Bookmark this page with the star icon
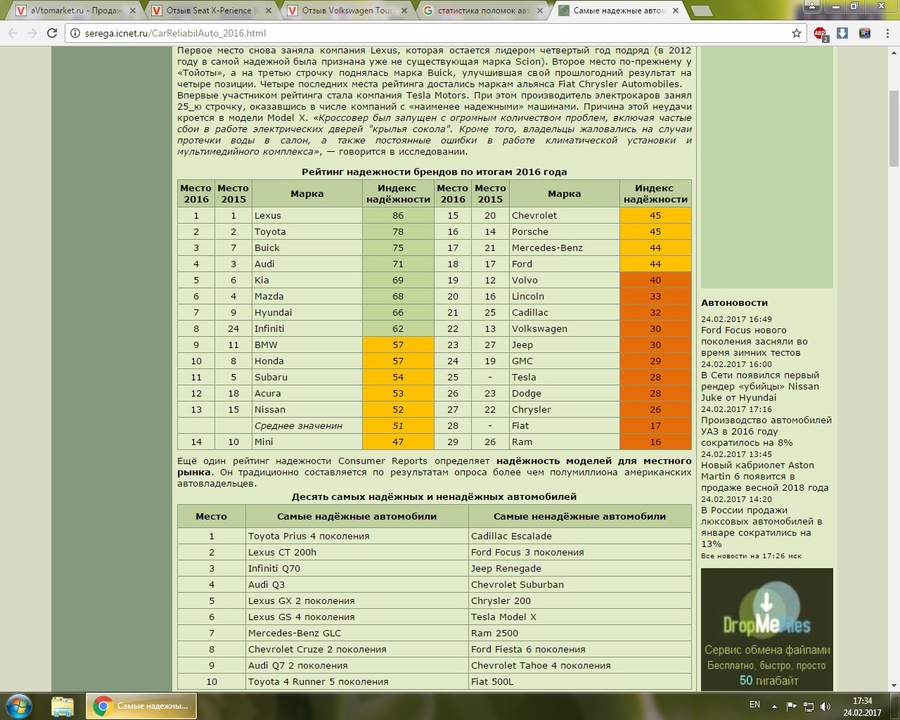 pos(796,33)
